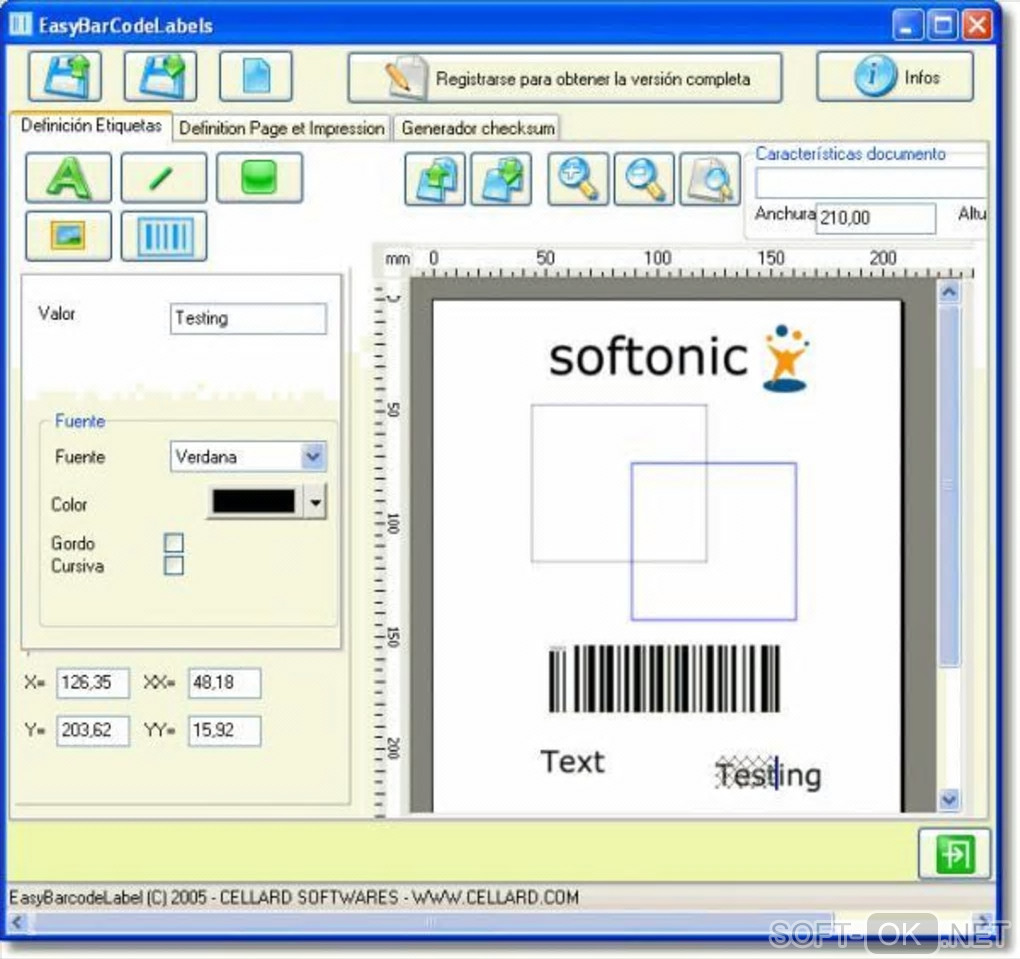This screenshot has height=959, width=1020.
Task: Zoom in with the plus magnifier
Action: point(578,180)
